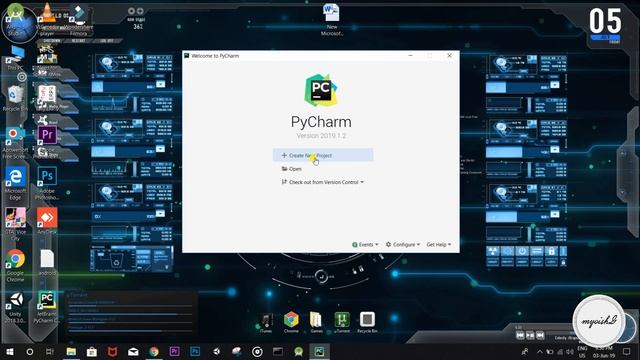
Task: Click the gear icon beside Configure
Action: pos(388,244)
